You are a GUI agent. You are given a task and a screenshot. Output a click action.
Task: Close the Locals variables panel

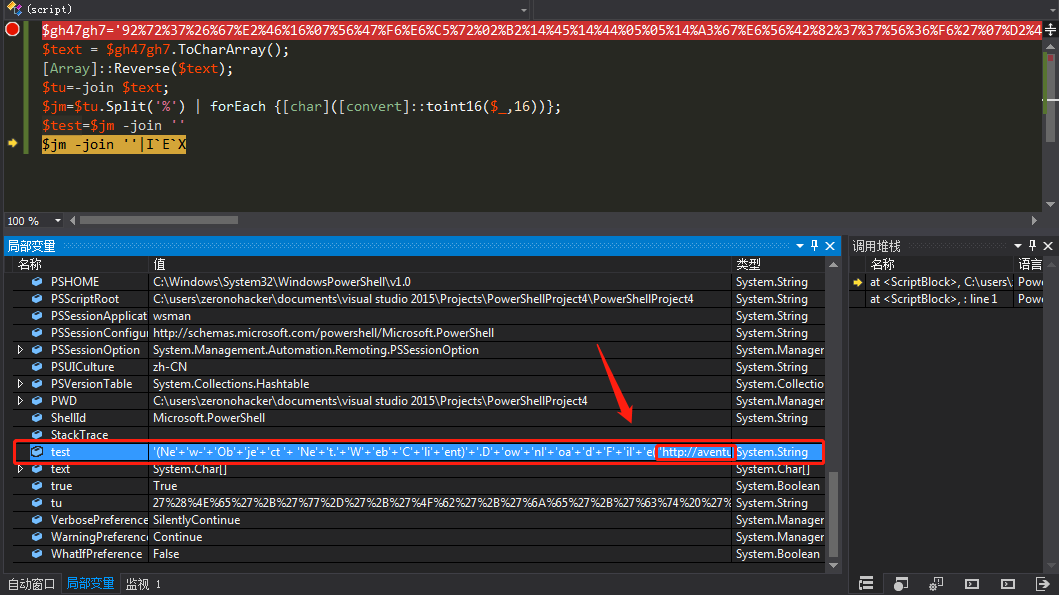tap(830, 246)
